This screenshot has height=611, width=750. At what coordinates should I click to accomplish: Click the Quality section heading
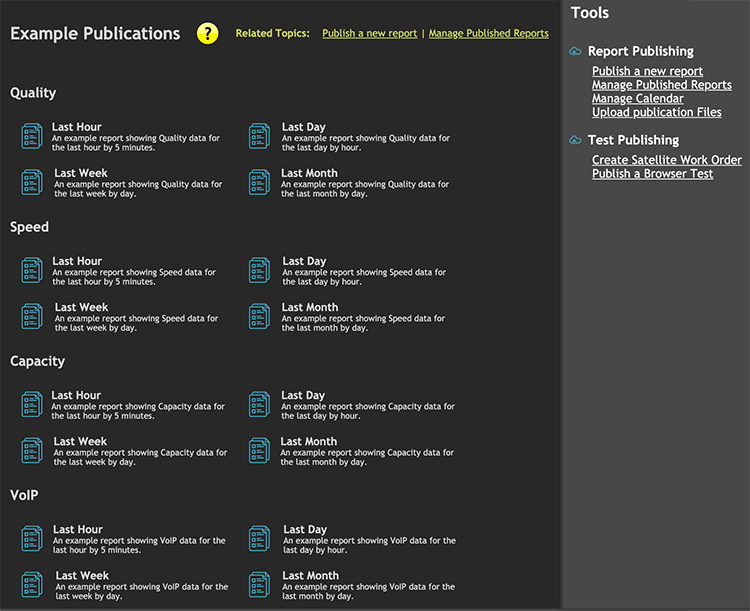(x=33, y=93)
